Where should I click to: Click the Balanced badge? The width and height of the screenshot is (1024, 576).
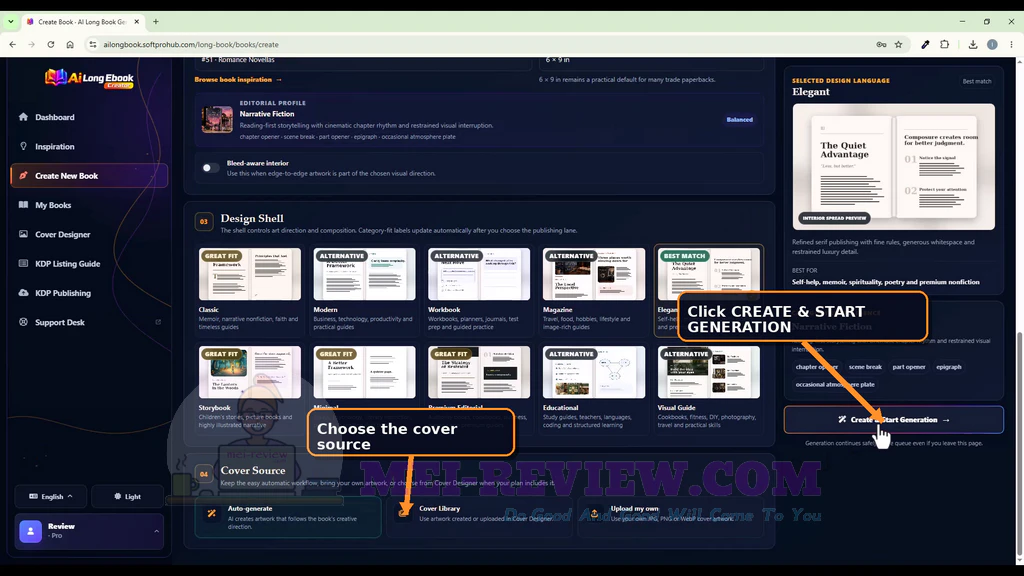(739, 120)
